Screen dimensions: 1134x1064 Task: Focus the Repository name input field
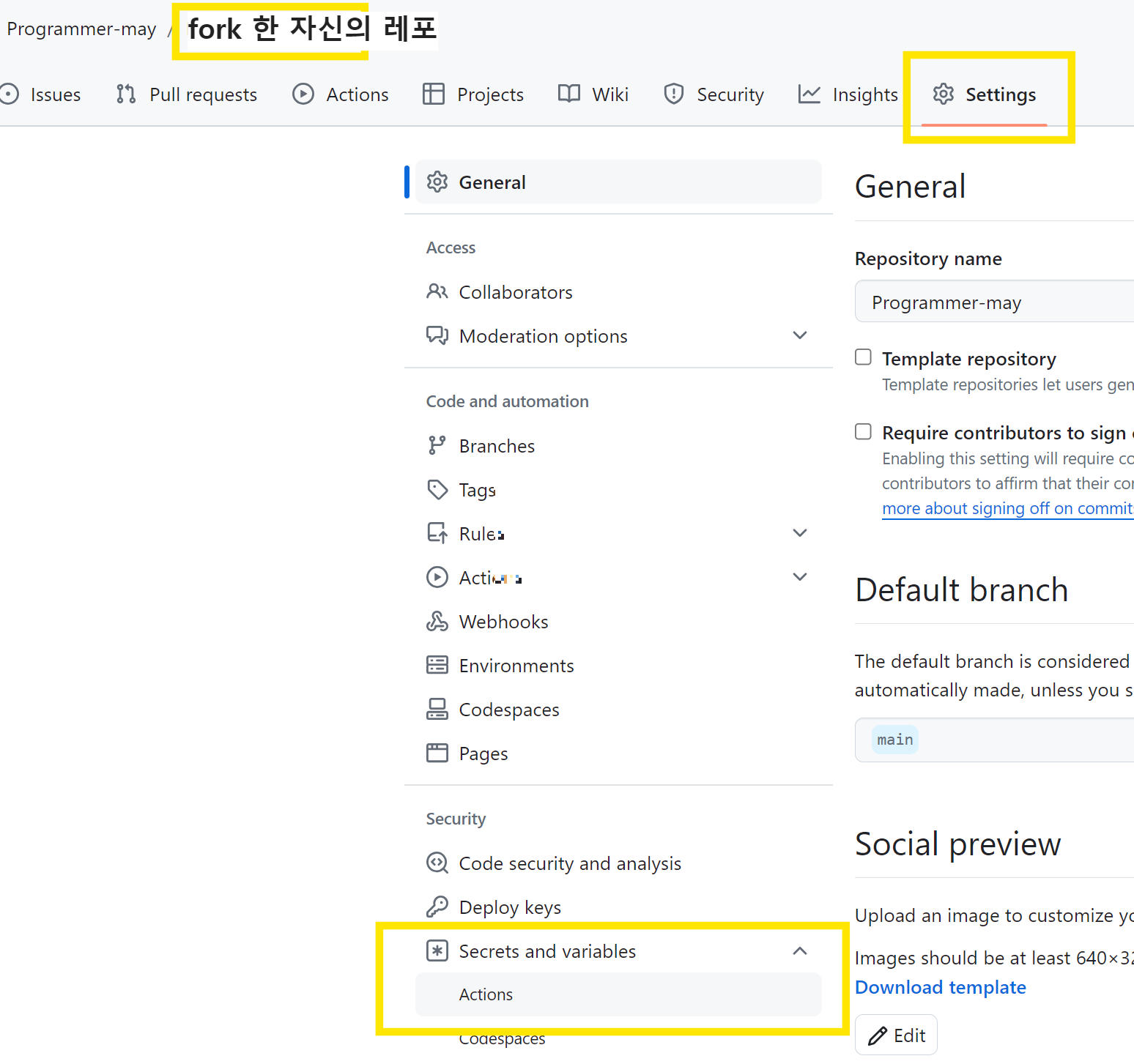tap(995, 301)
